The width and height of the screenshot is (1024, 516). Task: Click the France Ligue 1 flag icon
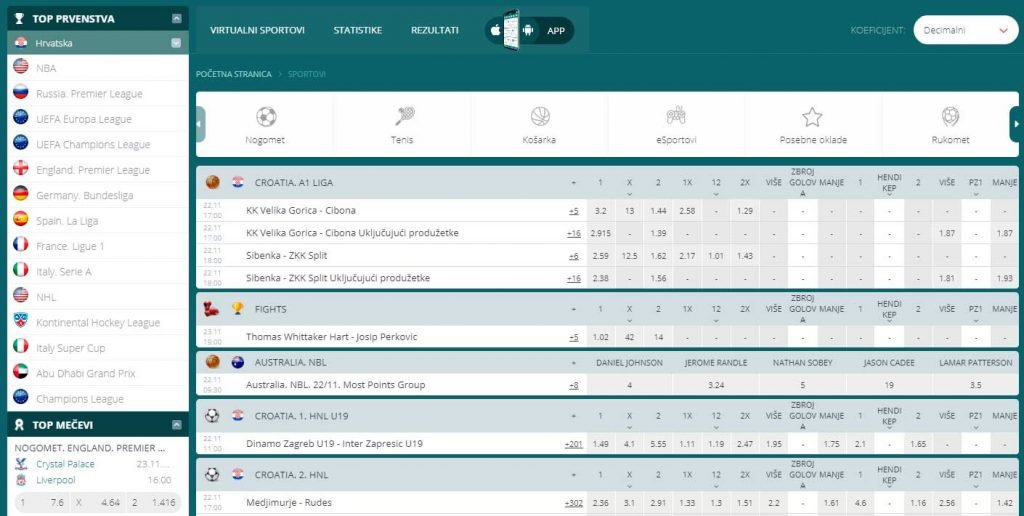coord(21,245)
